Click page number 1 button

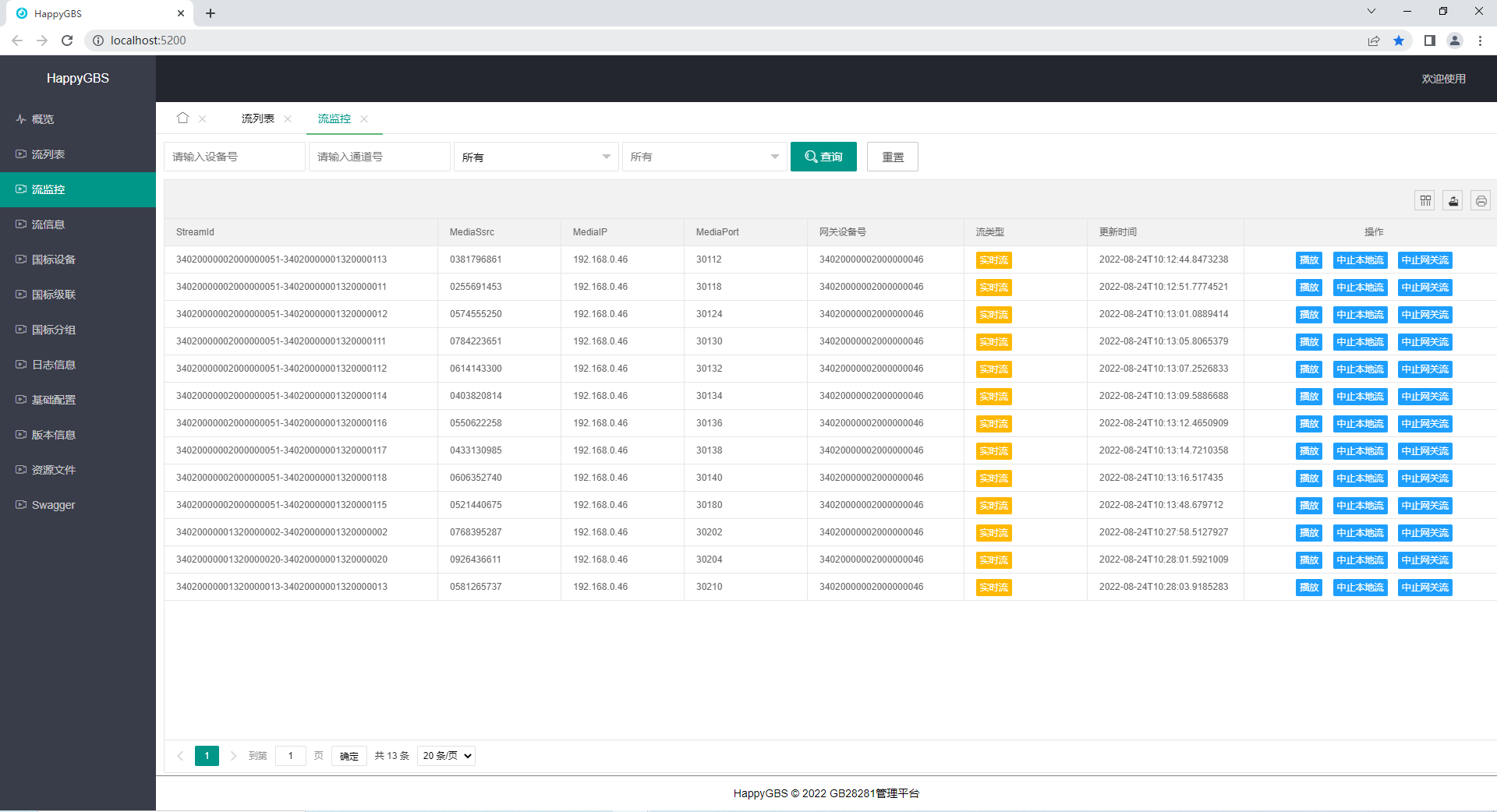(207, 756)
